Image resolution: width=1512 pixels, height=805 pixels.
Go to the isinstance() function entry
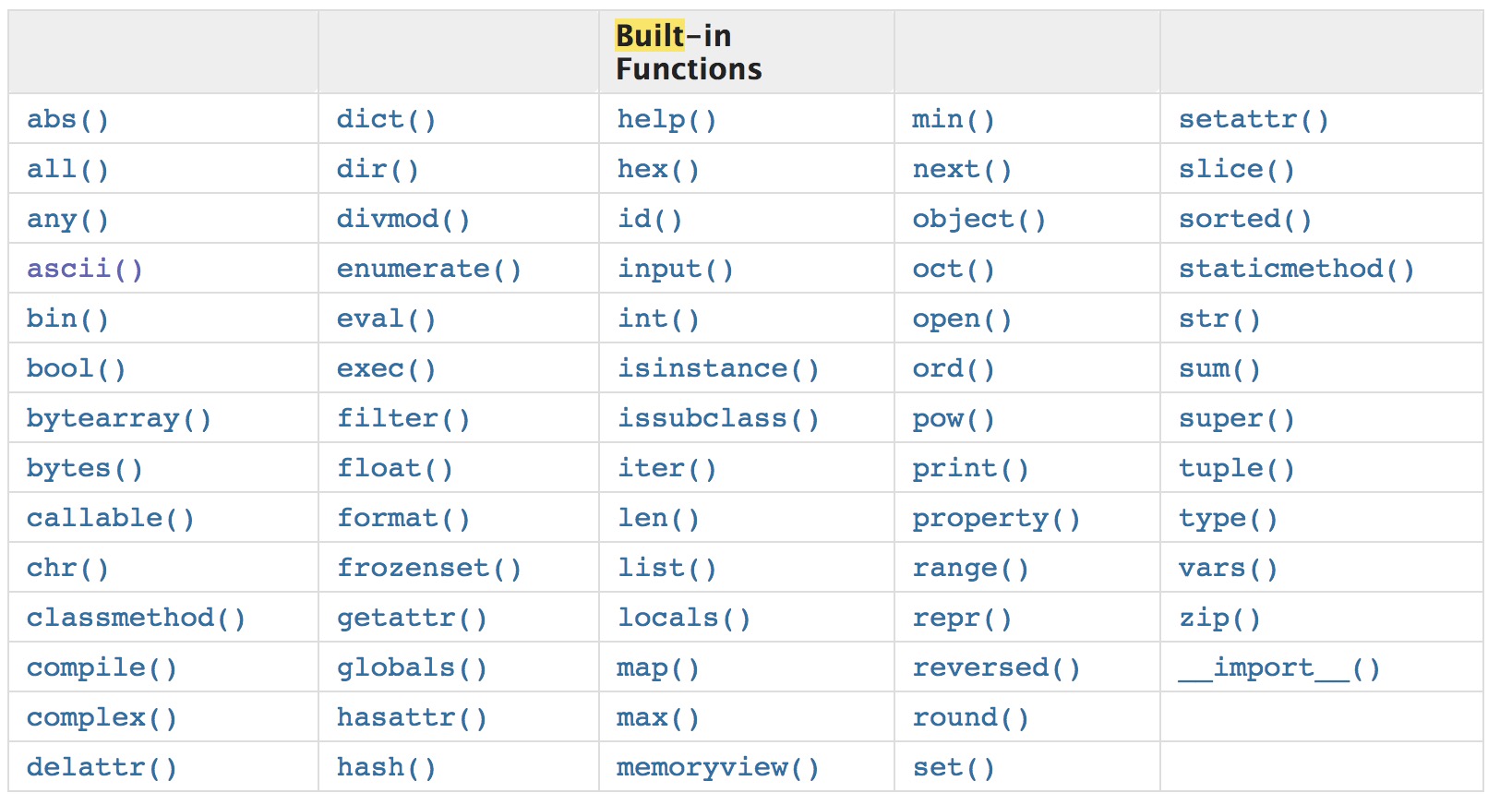tap(718, 368)
